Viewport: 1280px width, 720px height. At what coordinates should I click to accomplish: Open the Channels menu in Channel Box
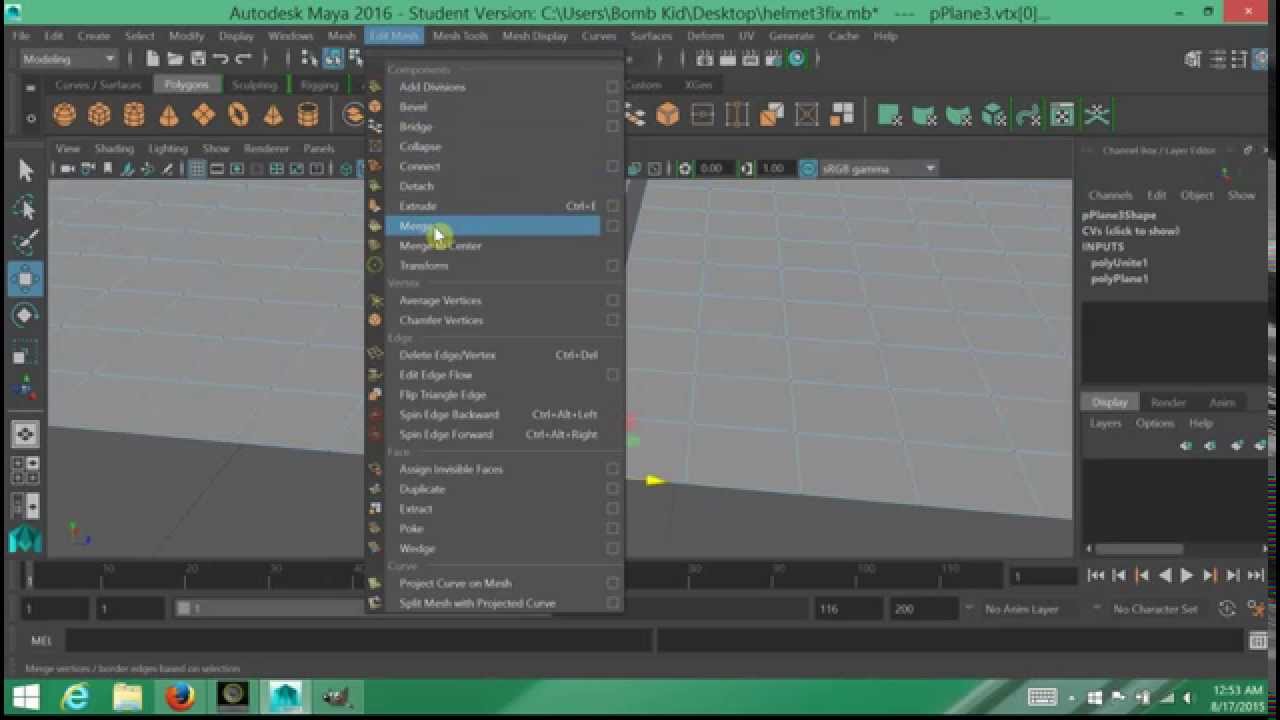(1110, 195)
